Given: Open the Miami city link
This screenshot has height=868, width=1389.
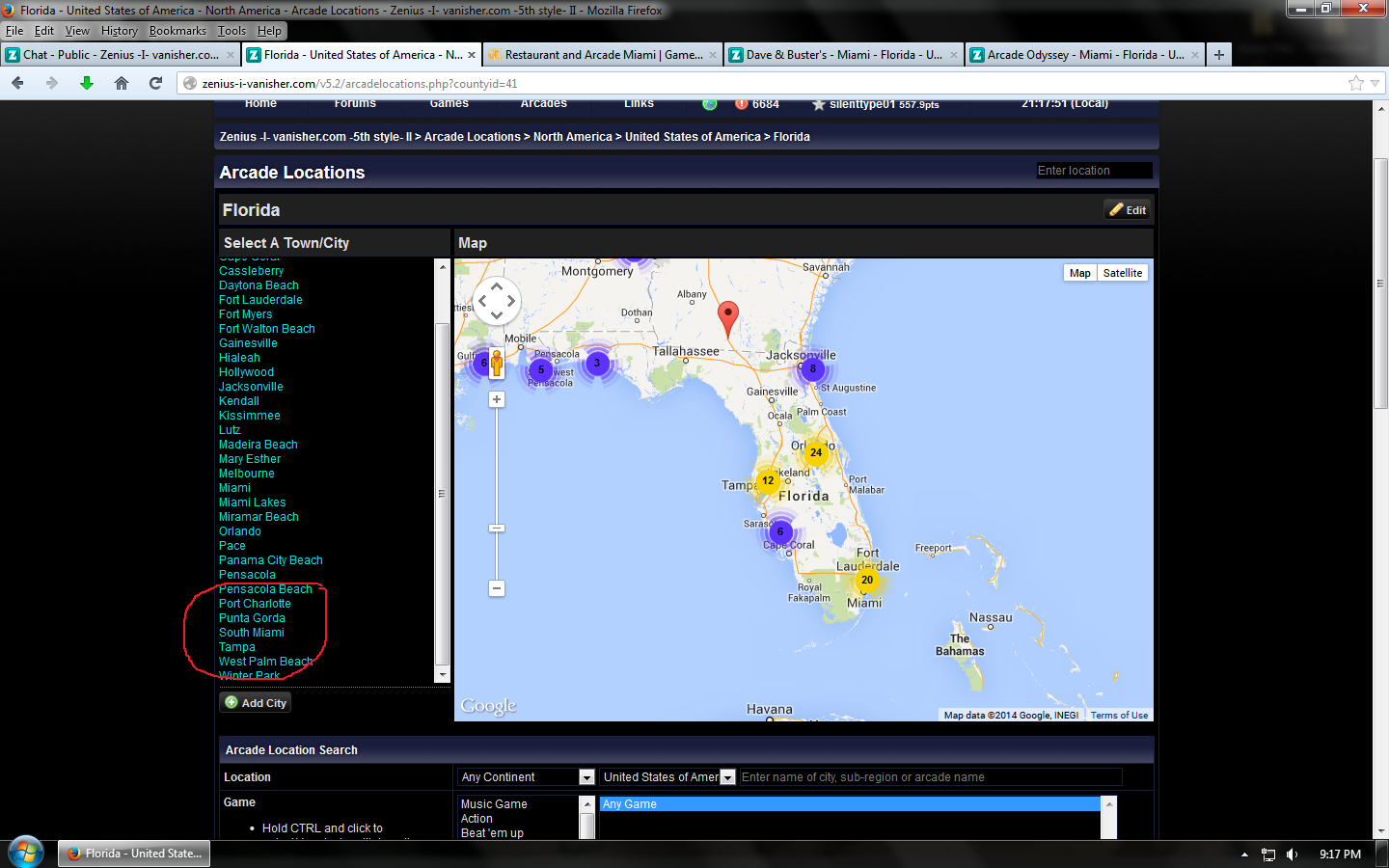Looking at the screenshot, I should (x=234, y=488).
